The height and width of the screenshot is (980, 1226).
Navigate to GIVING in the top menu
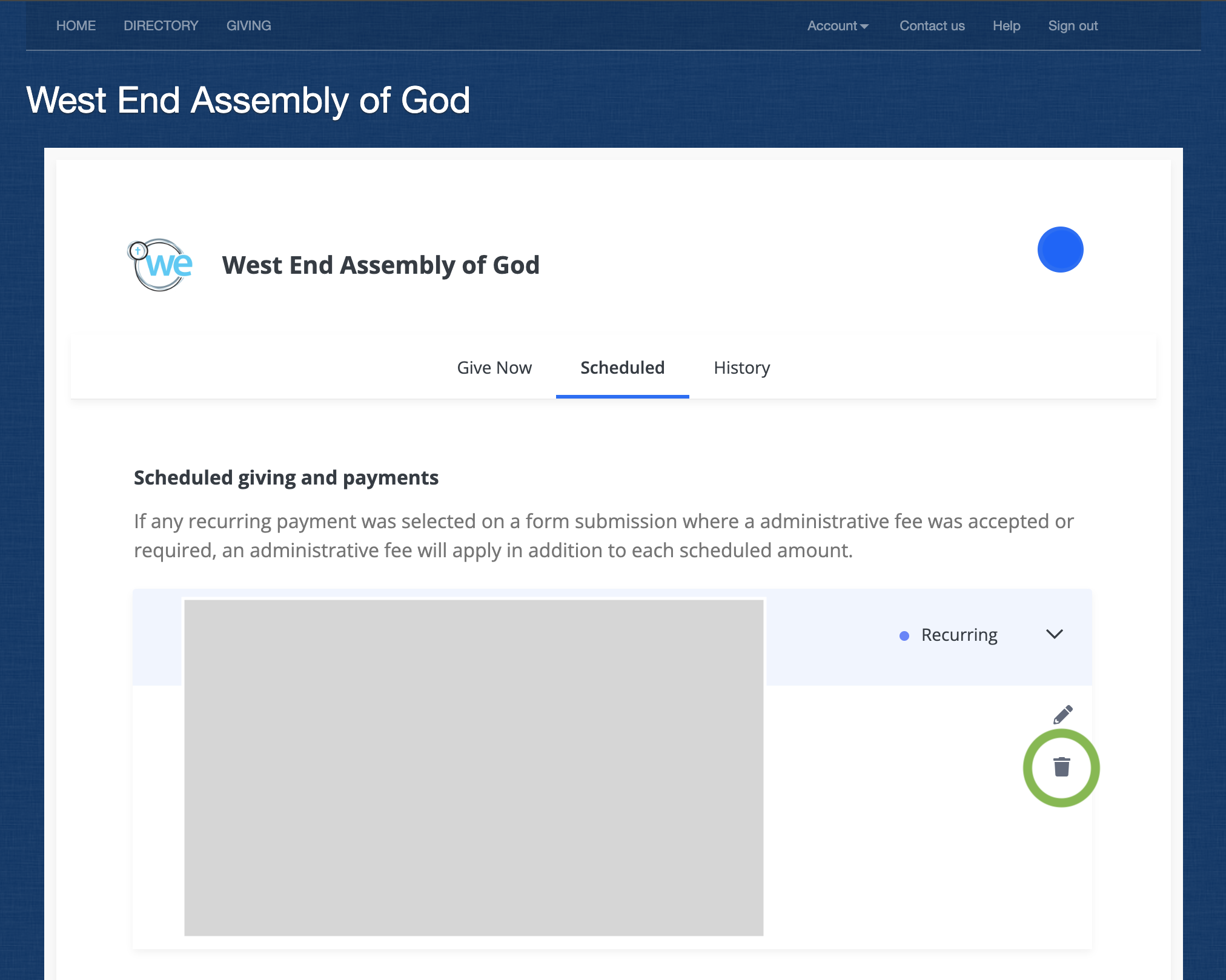(x=248, y=25)
